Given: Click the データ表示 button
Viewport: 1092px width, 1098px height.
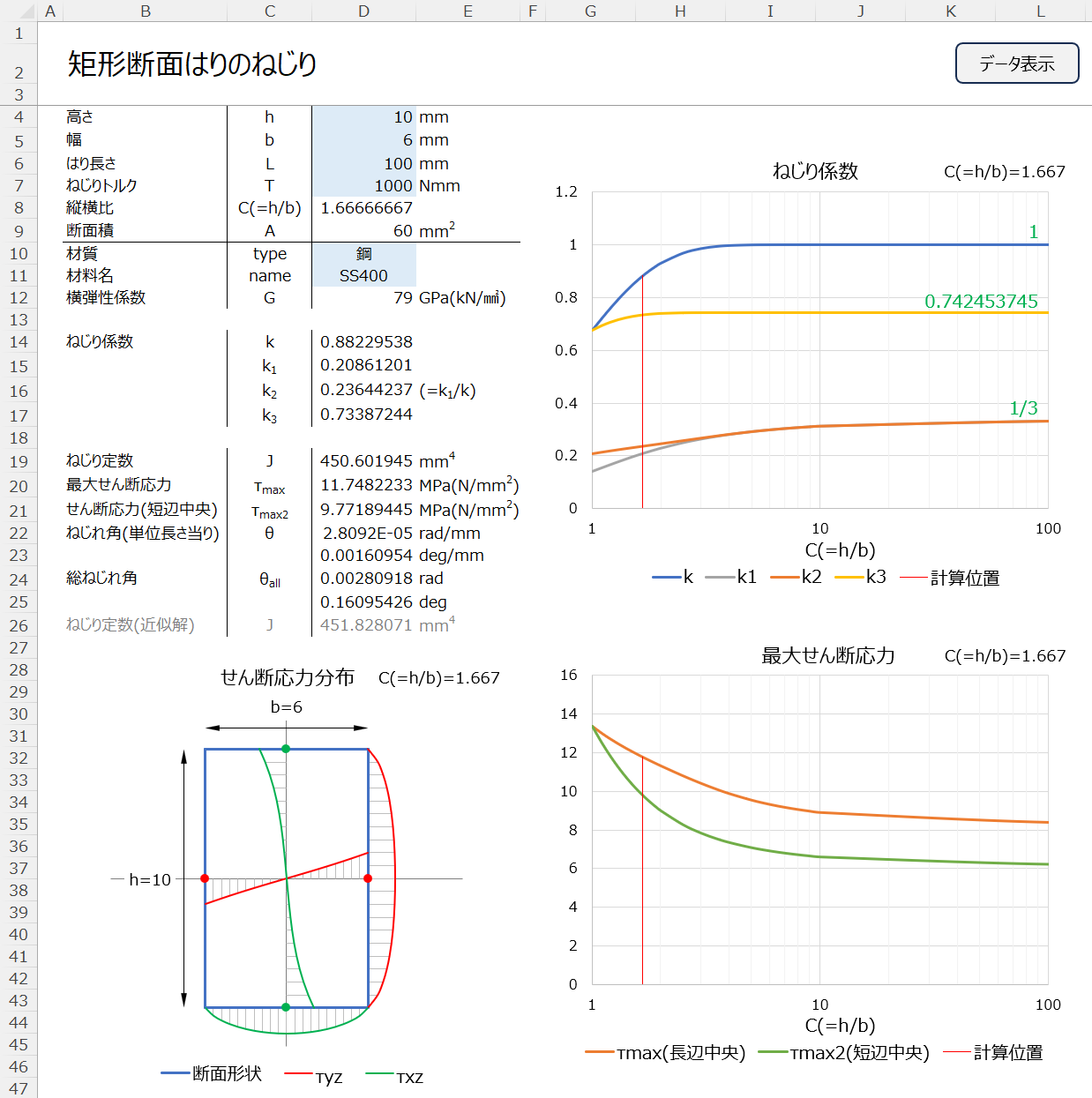Looking at the screenshot, I should [1016, 63].
